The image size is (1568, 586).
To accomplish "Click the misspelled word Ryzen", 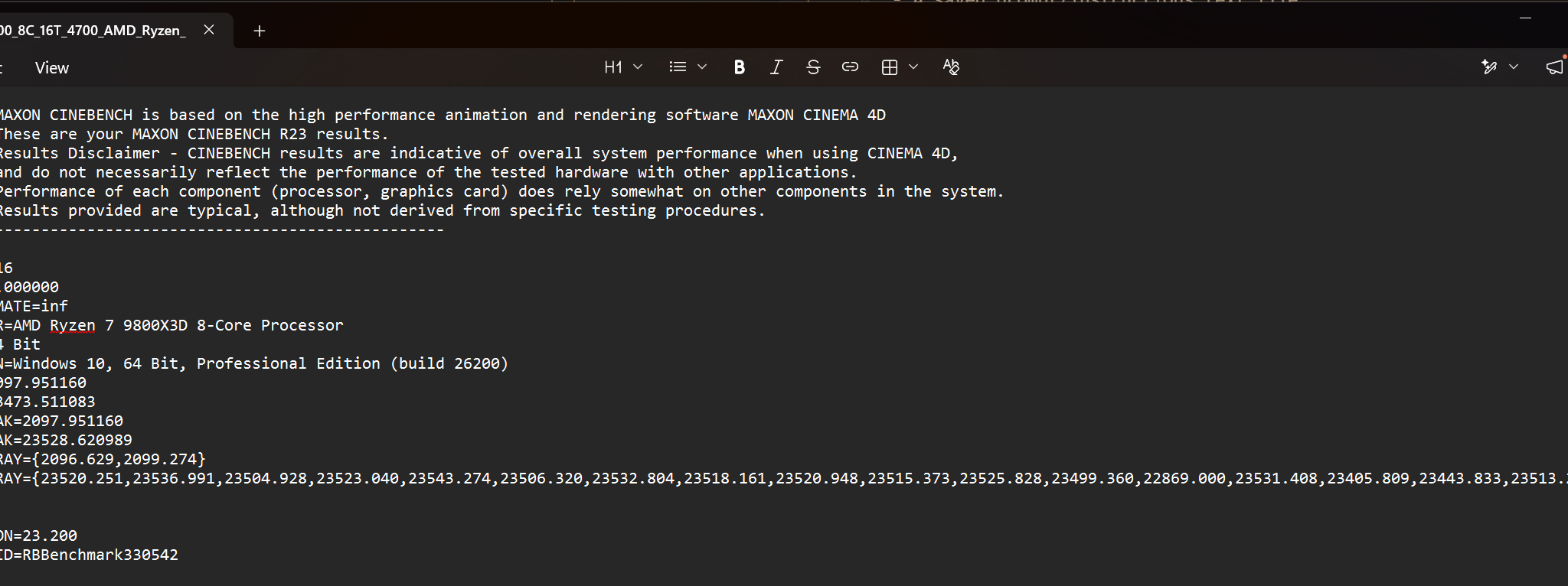I will (x=73, y=325).
